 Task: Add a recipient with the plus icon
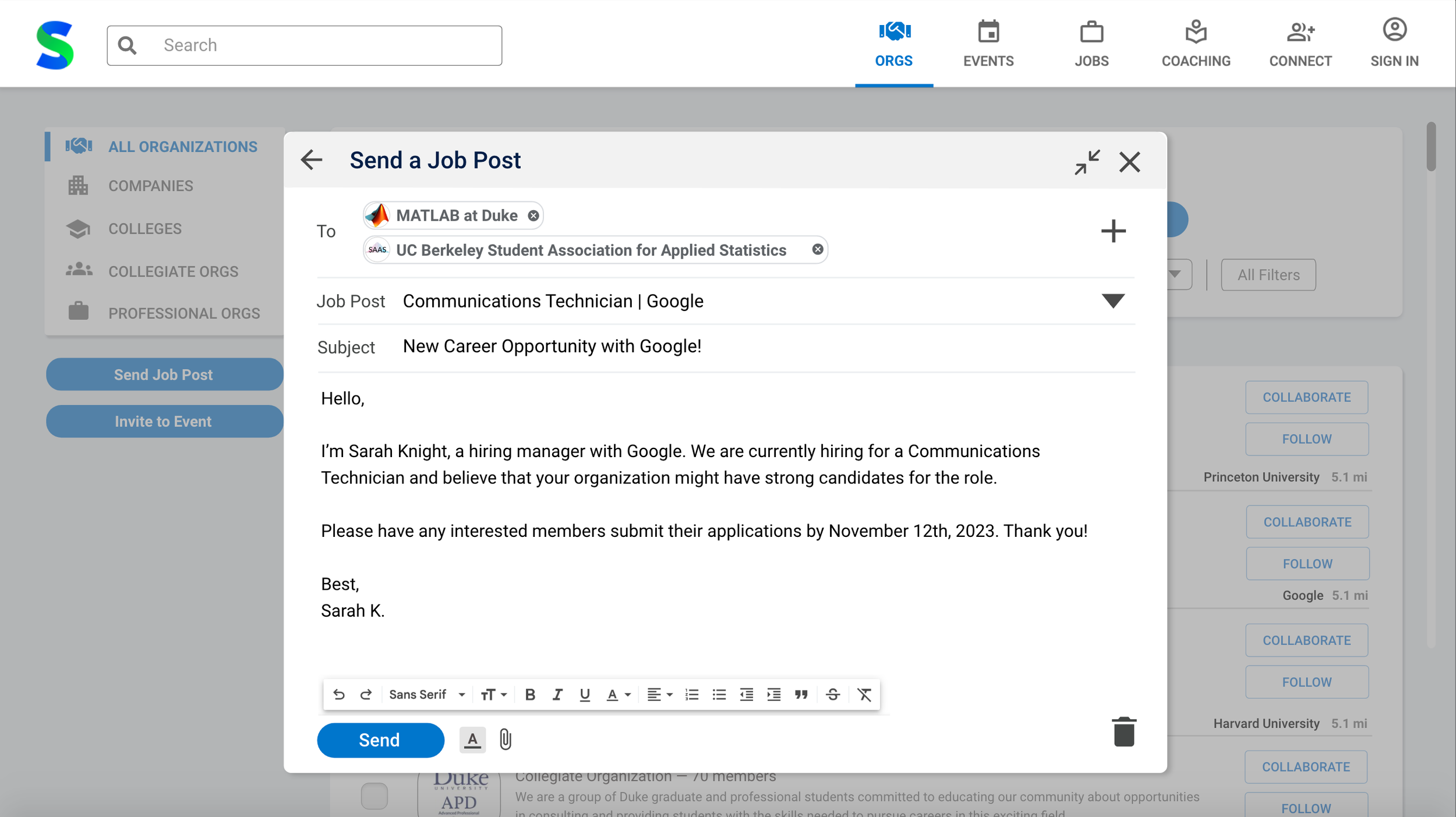[1113, 231]
